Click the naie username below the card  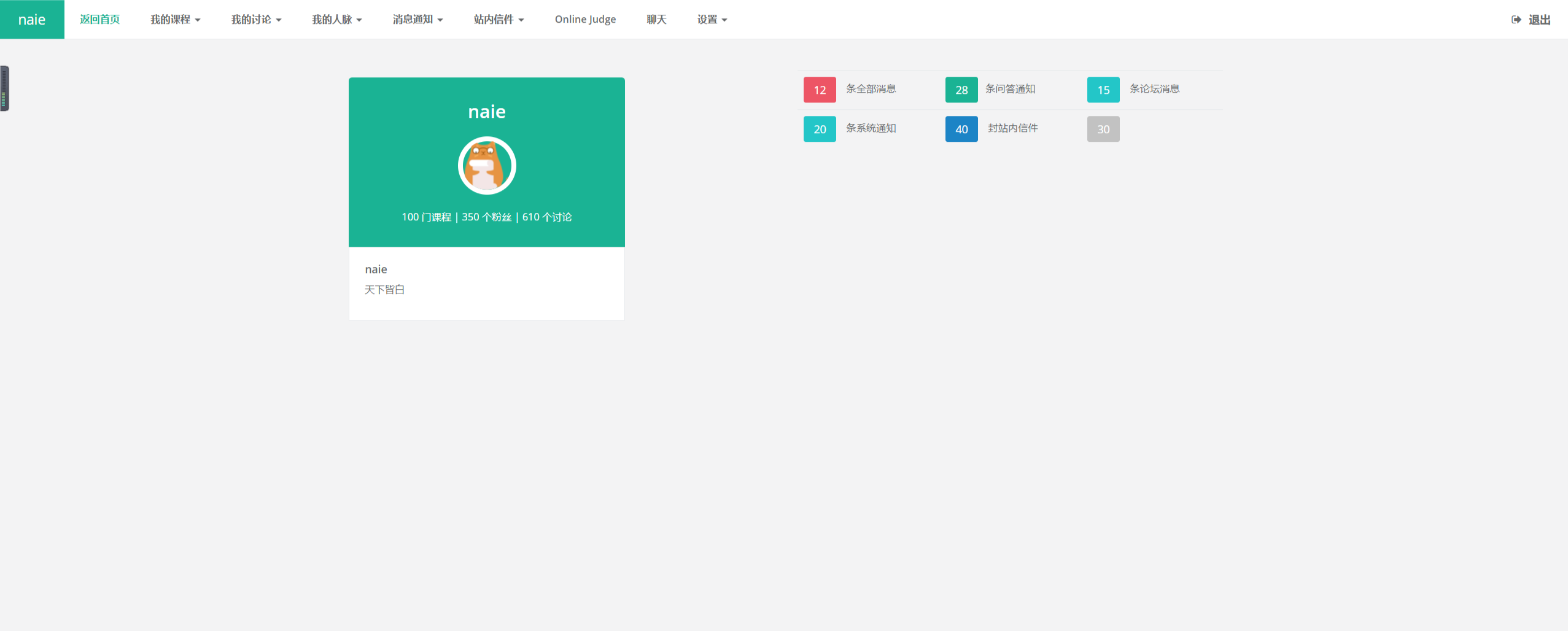[376, 269]
